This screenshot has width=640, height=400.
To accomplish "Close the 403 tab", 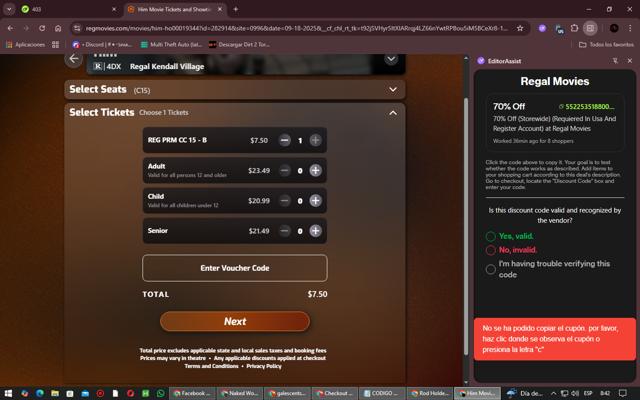I will point(114,9).
